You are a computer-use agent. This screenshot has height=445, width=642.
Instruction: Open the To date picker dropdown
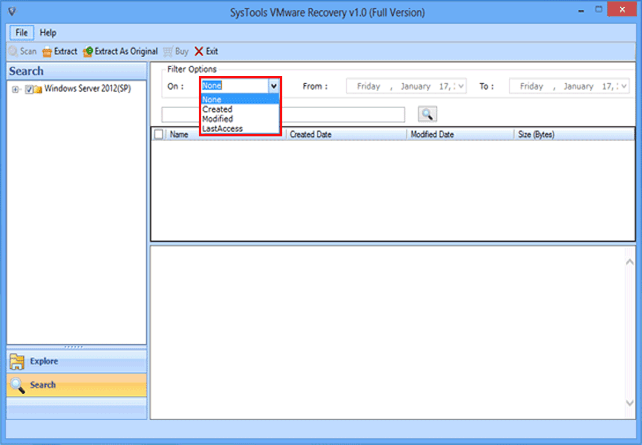coord(624,86)
